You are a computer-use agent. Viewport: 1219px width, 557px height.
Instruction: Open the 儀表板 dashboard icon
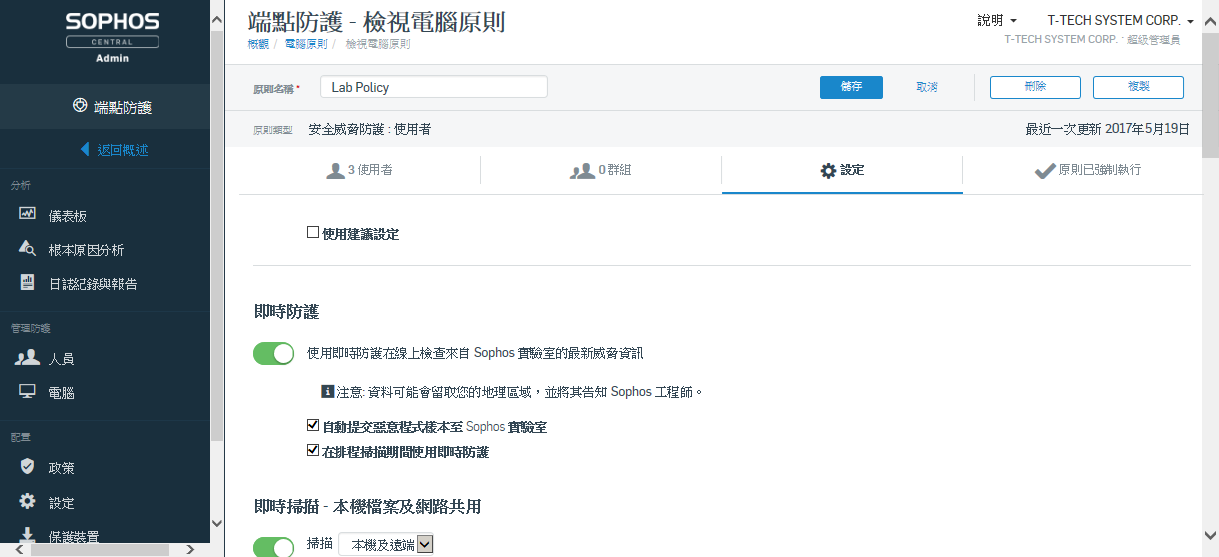pyautogui.click(x=28, y=214)
